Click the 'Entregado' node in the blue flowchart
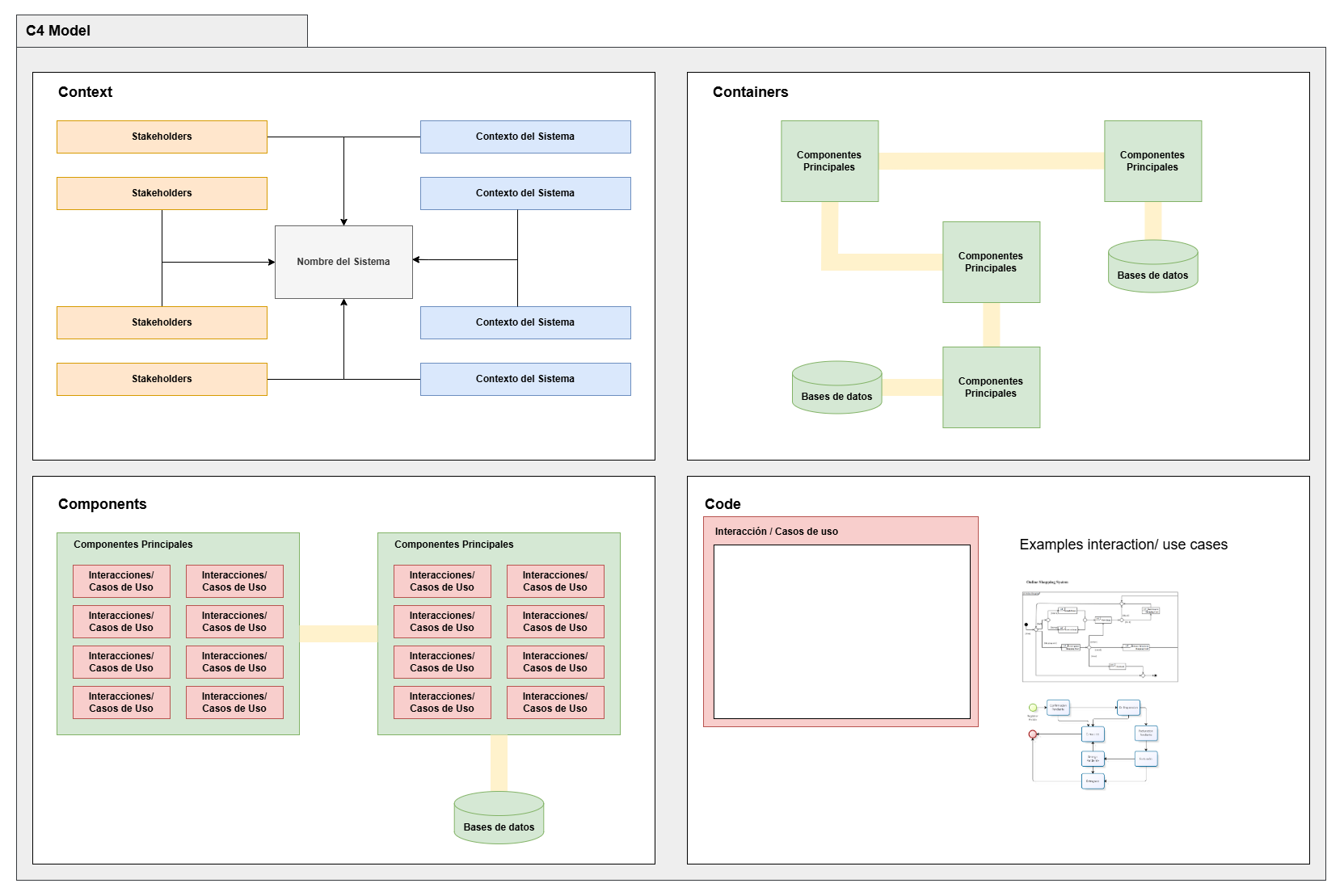1344x896 pixels. point(1093,781)
